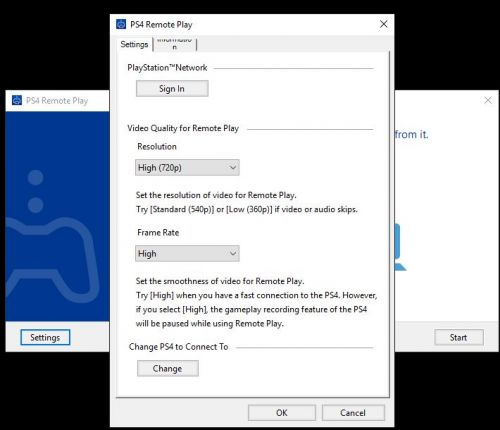500x430 pixels.
Task: Click the Frame Rate label text
Action: click(x=158, y=232)
